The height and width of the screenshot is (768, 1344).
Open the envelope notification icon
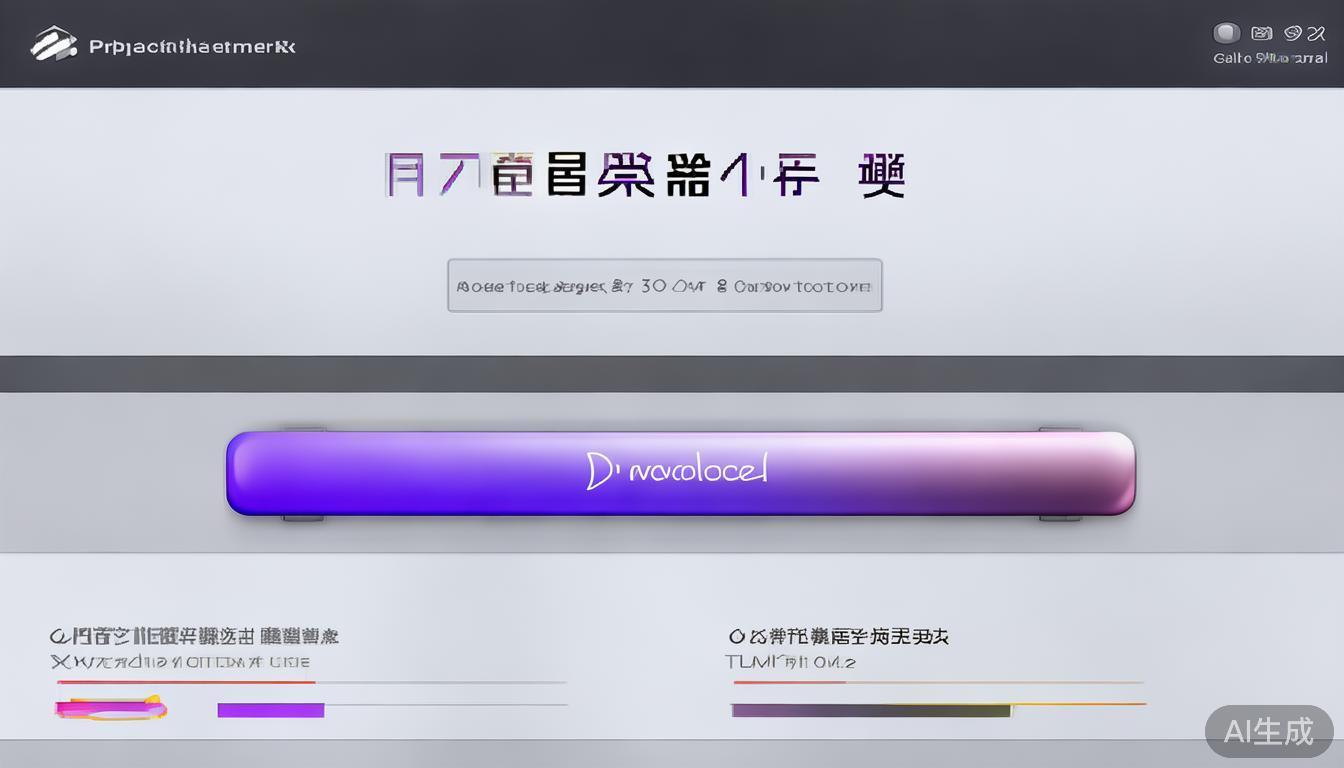1261,33
